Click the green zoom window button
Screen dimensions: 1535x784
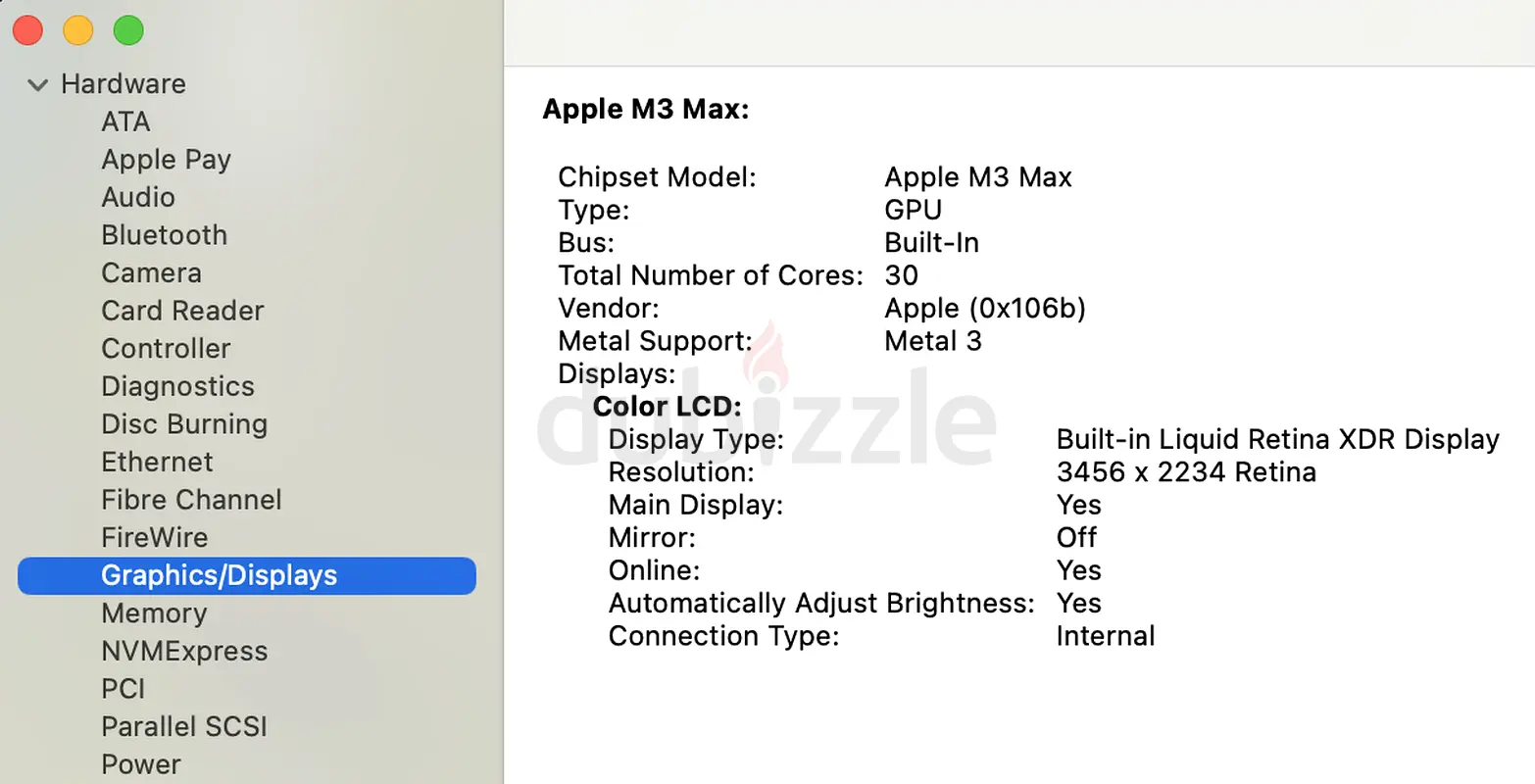(128, 30)
